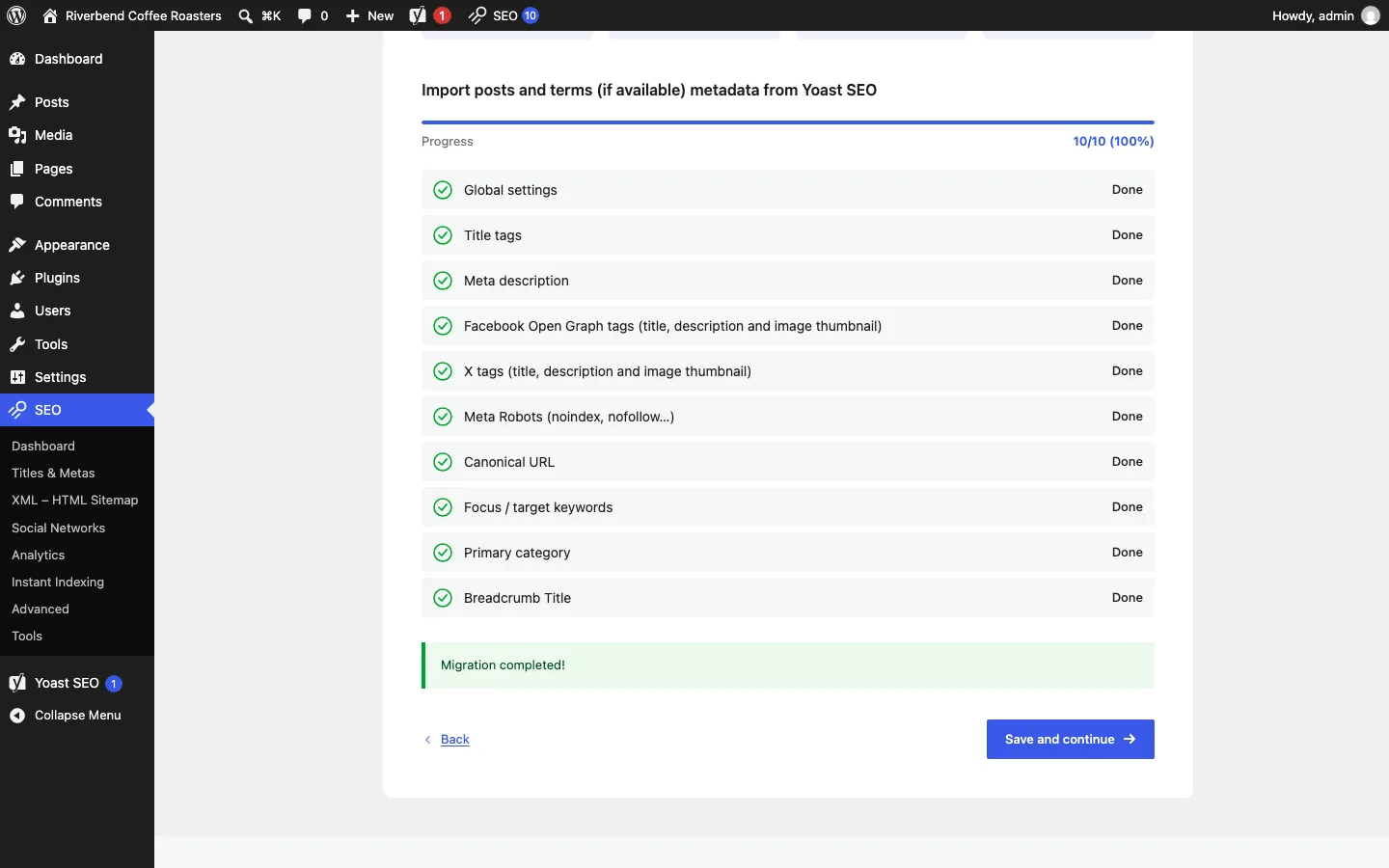Viewport: 1389px width, 868px height.
Task: Click the admin user avatar
Action: pyautogui.click(x=1371, y=15)
